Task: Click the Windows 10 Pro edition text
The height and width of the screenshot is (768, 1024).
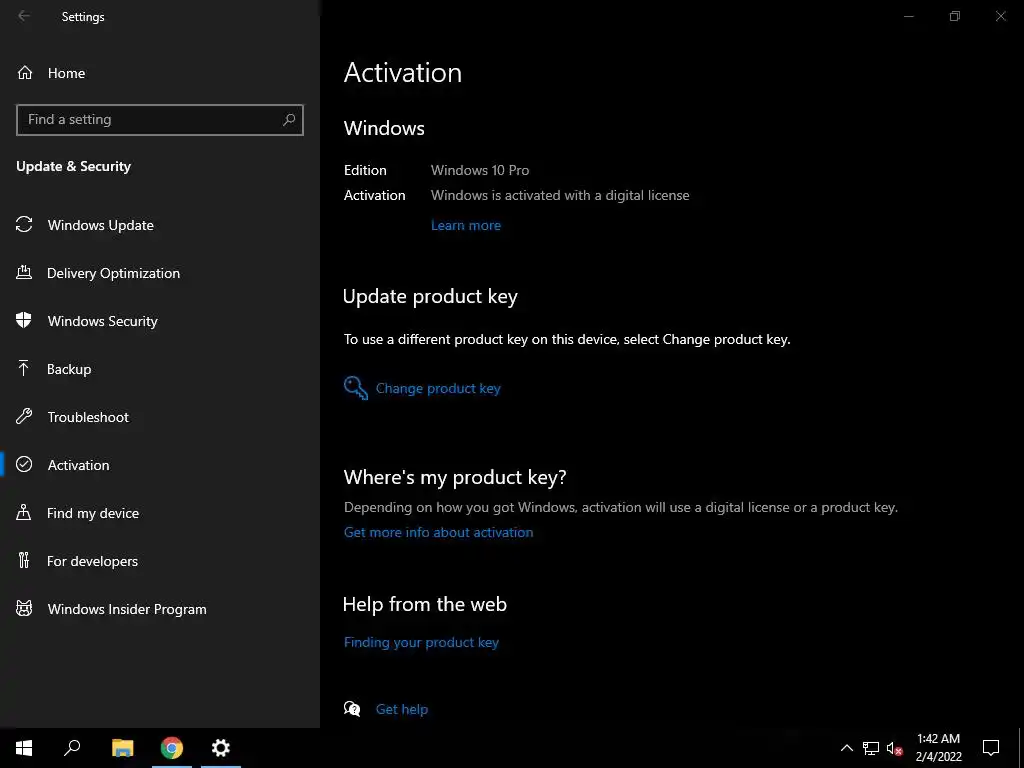Action: click(480, 170)
